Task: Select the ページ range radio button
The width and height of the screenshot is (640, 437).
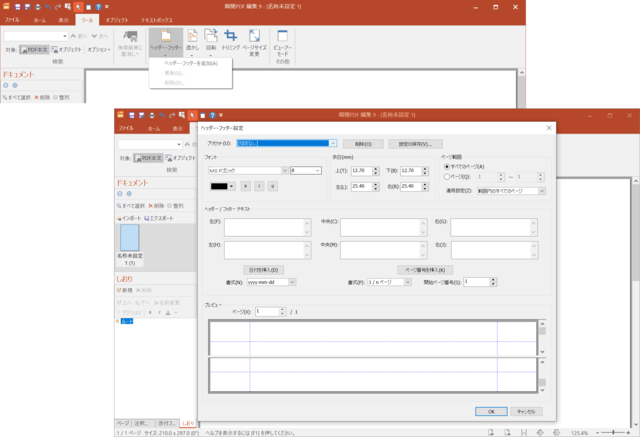Action: click(447, 176)
